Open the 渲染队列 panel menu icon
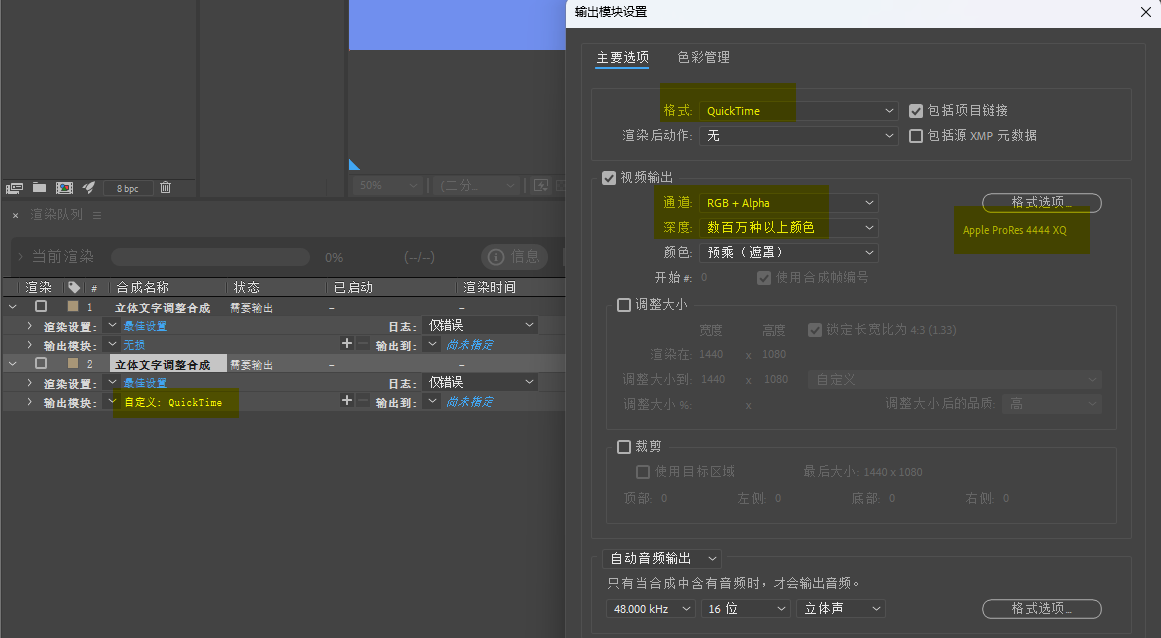The height and width of the screenshot is (638, 1161). click(97, 215)
